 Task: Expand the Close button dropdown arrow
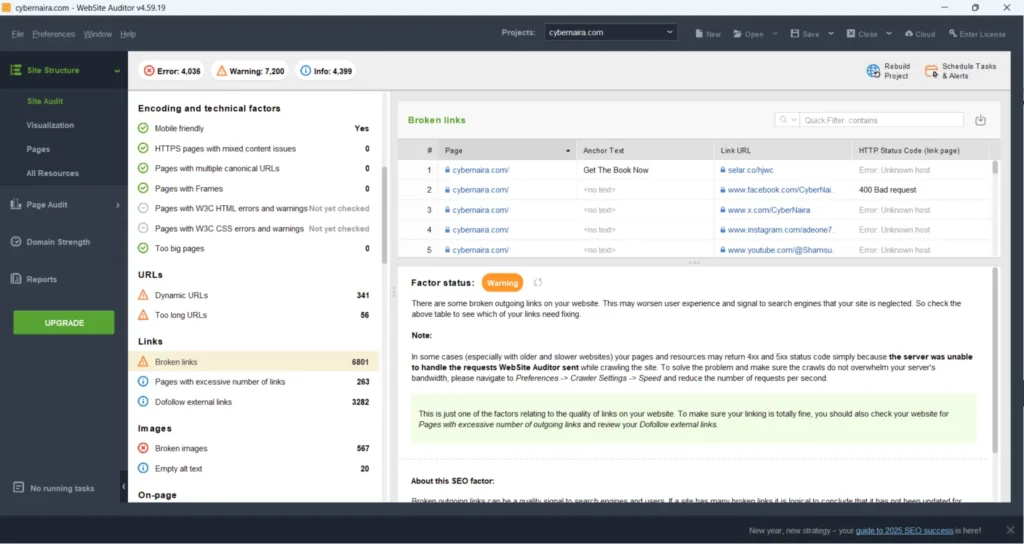coord(889,34)
